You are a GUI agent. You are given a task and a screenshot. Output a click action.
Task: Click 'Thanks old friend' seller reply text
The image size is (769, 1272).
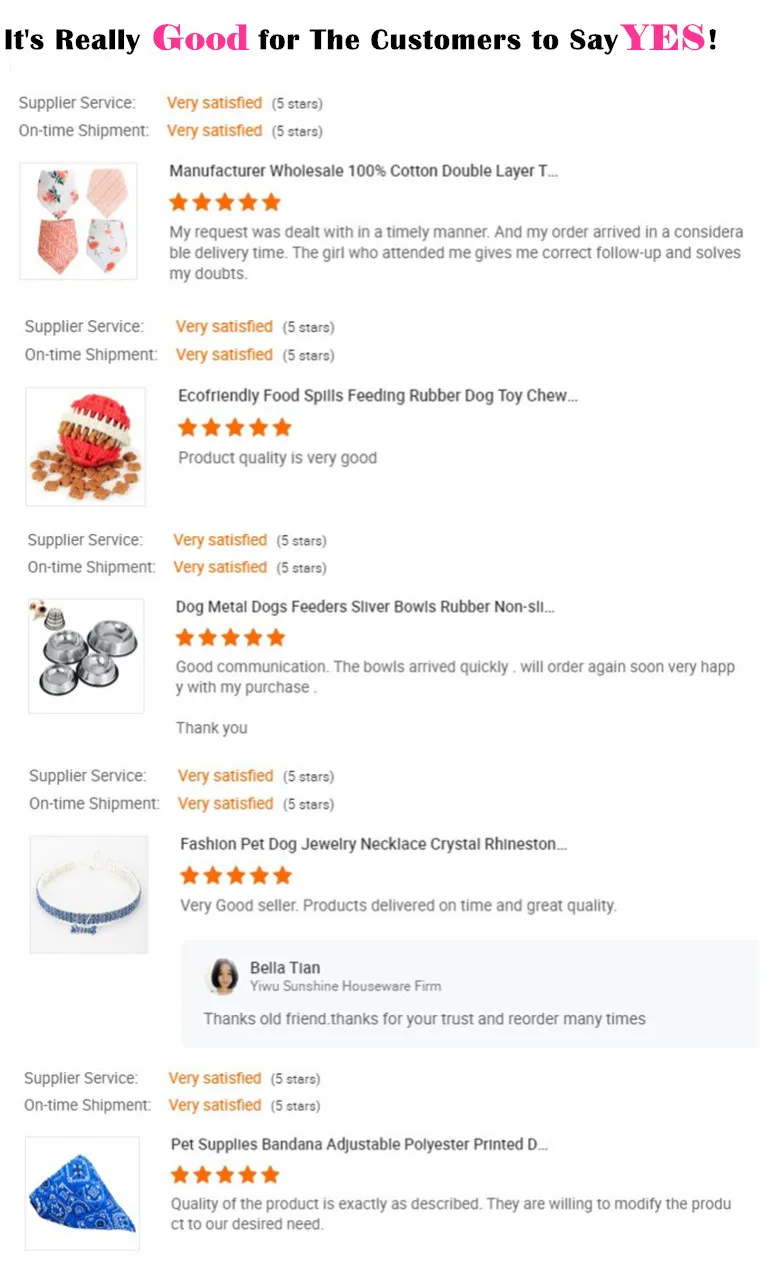(x=424, y=1019)
